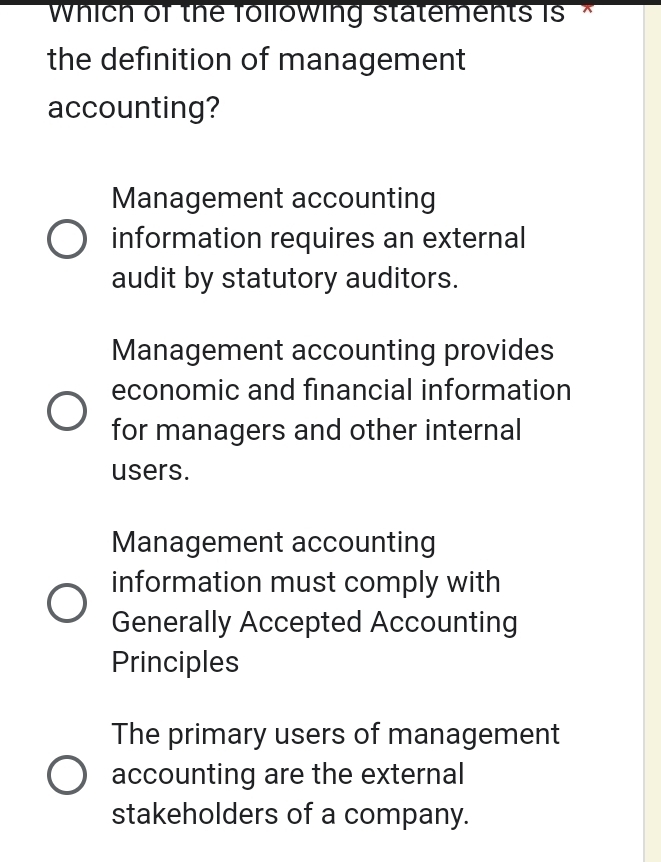Click the text "The primary users of management"

coord(335,734)
